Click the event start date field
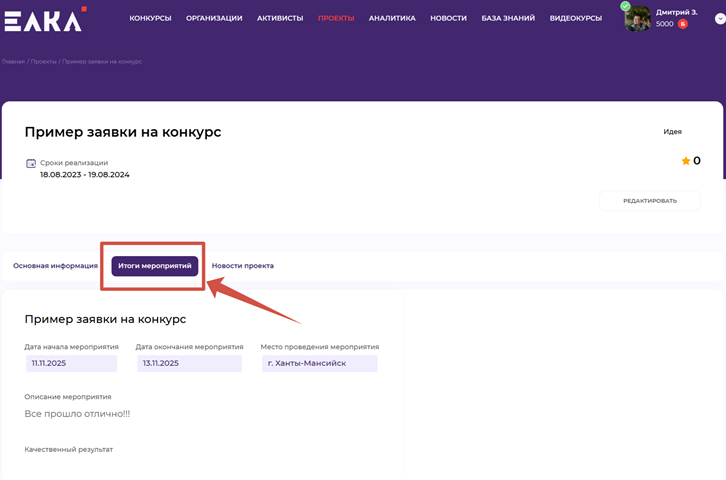 point(71,363)
